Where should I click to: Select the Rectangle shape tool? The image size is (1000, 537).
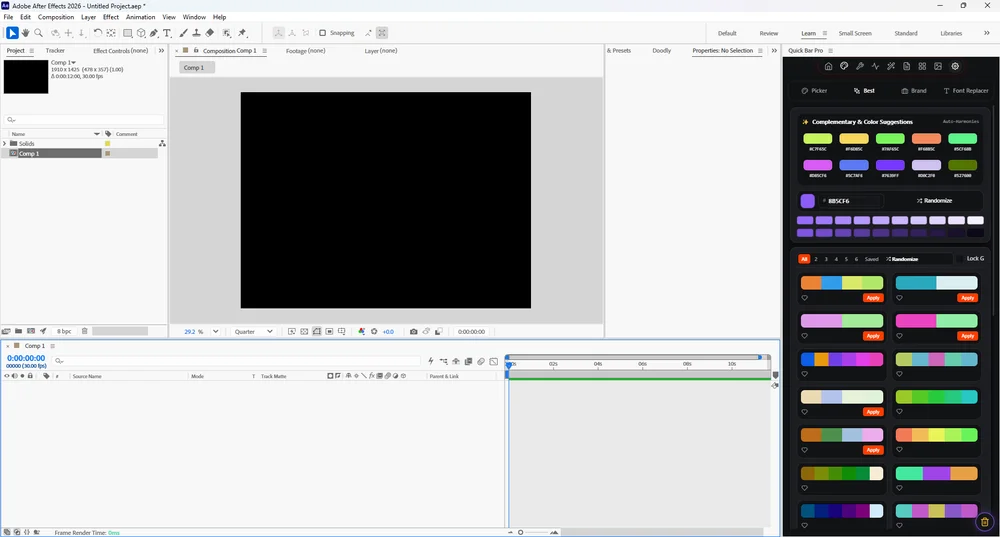(128, 33)
